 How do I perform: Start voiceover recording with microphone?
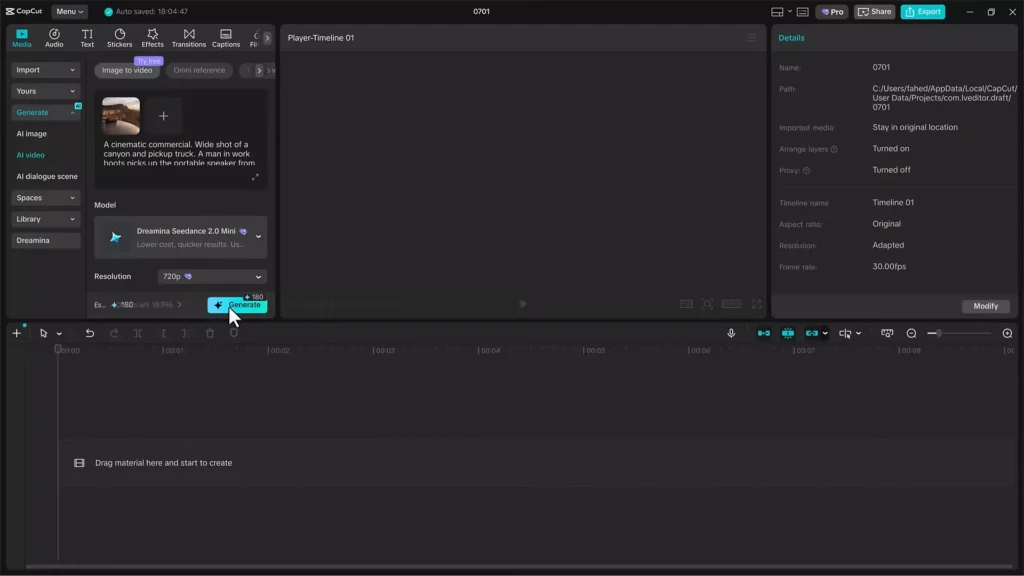[x=731, y=334]
